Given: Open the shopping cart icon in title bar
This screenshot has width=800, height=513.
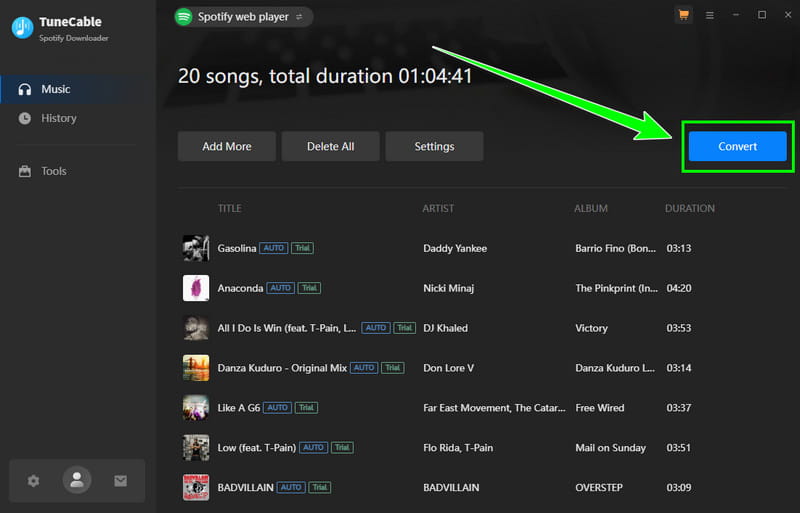Looking at the screenshot, I should 684,15.
